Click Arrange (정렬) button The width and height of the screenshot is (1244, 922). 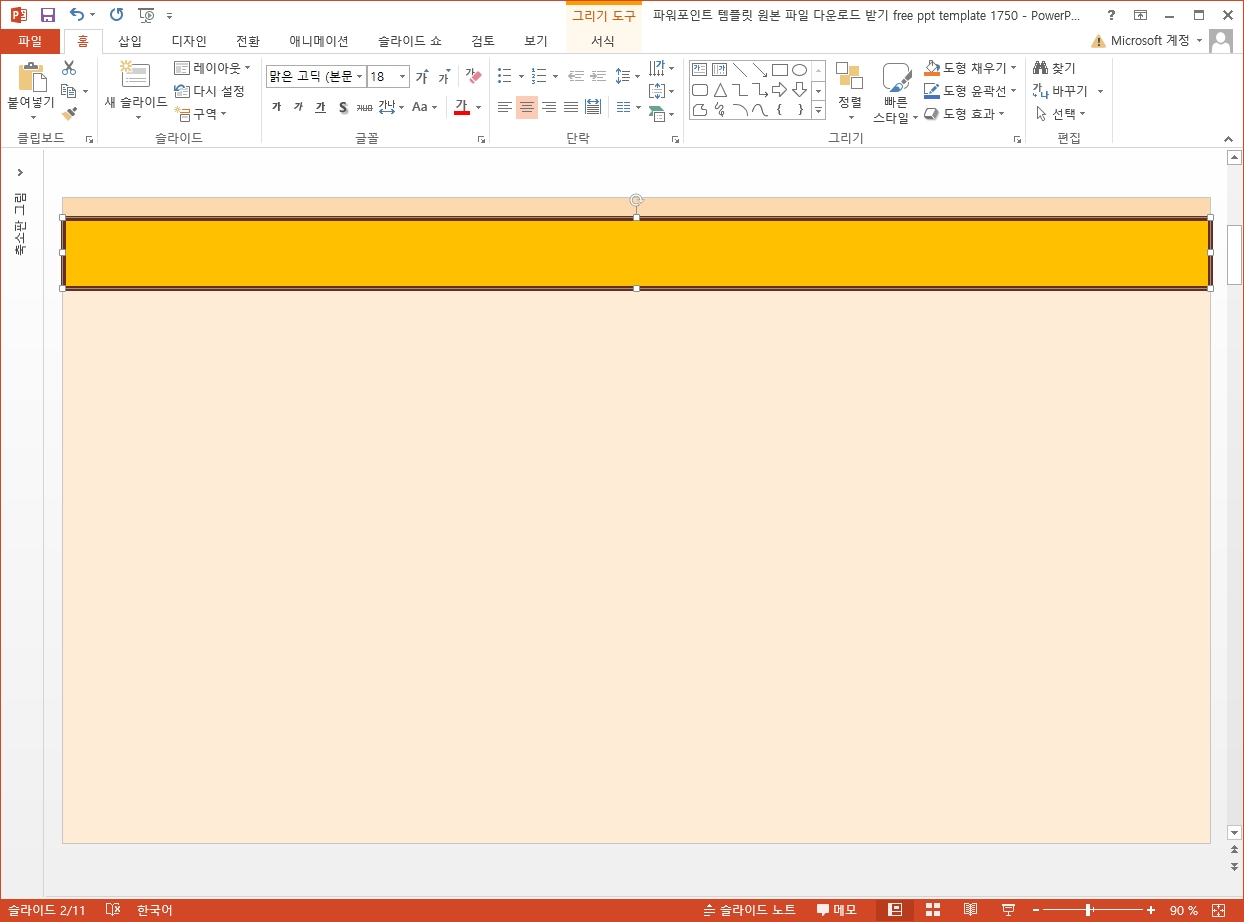click(x=849, y=90)
